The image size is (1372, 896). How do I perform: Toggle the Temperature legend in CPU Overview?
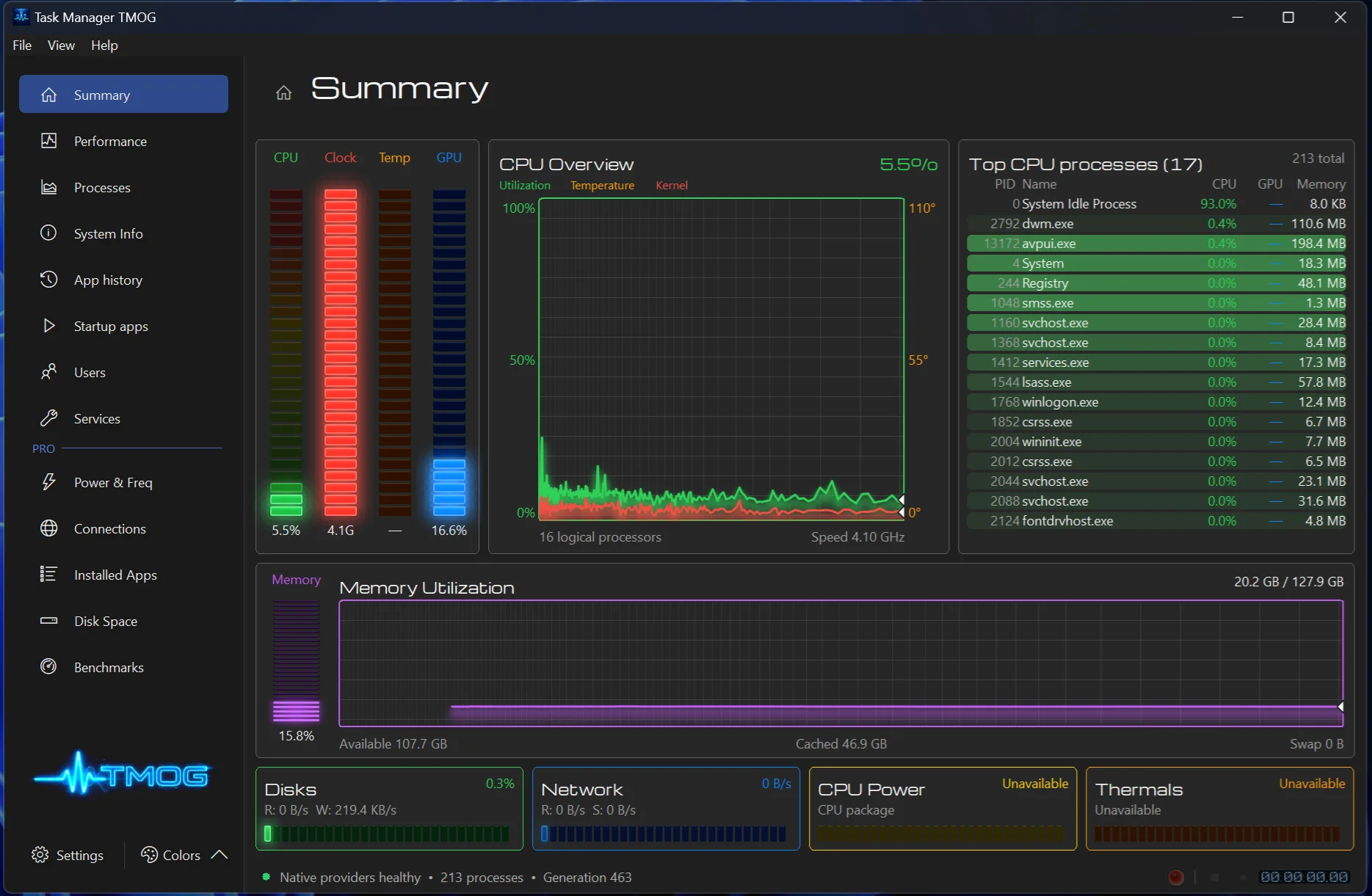pos(602,186)
